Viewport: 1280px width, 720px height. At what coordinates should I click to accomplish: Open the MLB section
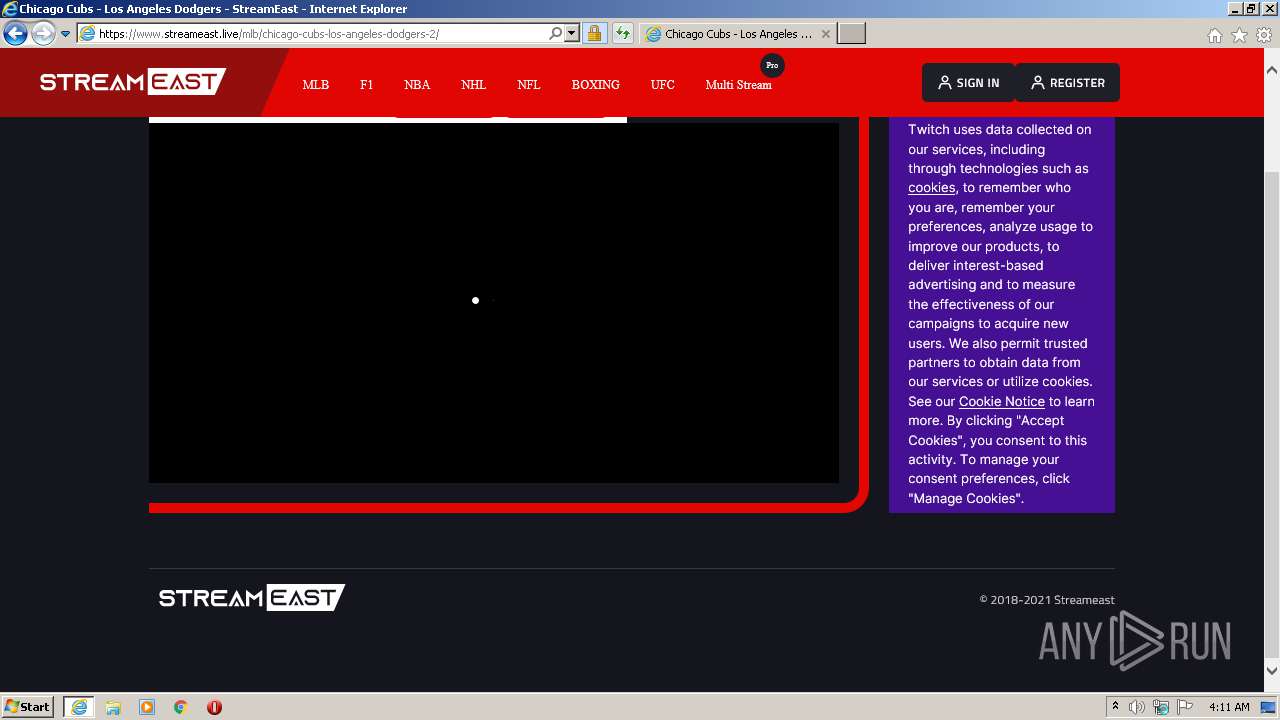(316, 85)
